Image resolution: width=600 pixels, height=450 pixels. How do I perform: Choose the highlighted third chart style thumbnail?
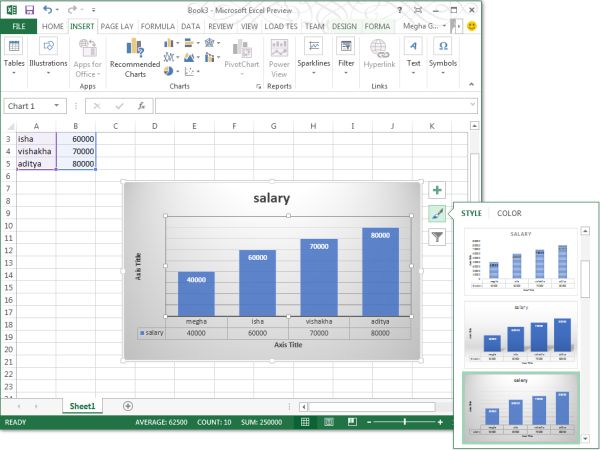521,408
